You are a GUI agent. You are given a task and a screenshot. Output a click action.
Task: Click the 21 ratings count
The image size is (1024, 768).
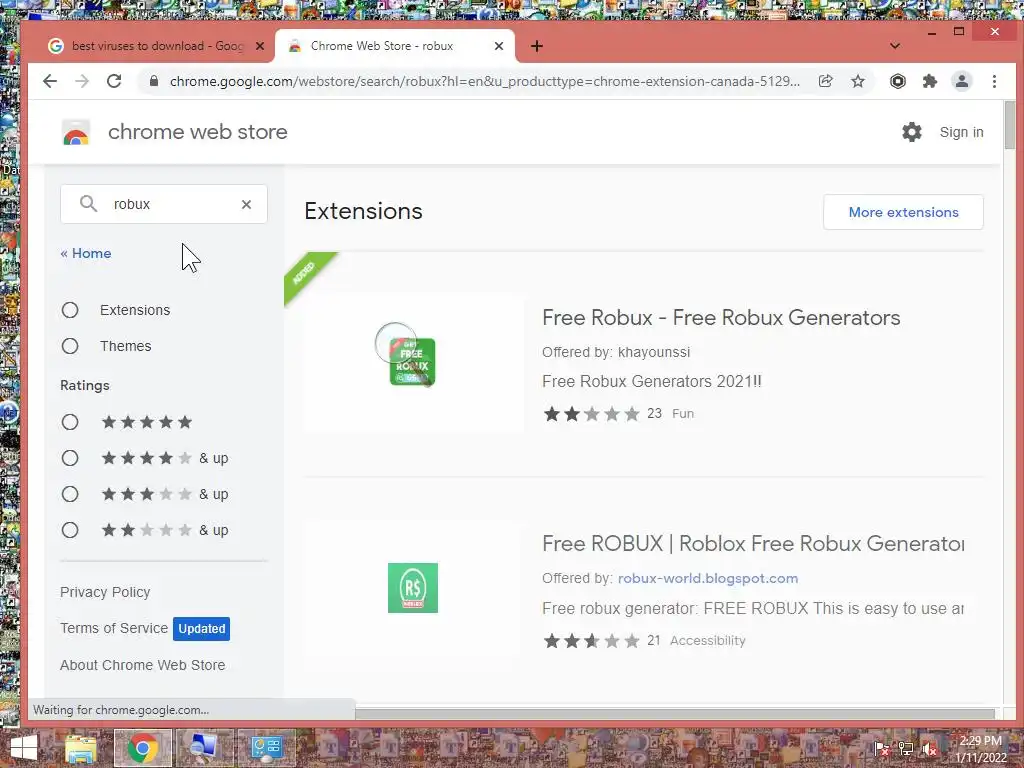654,641
